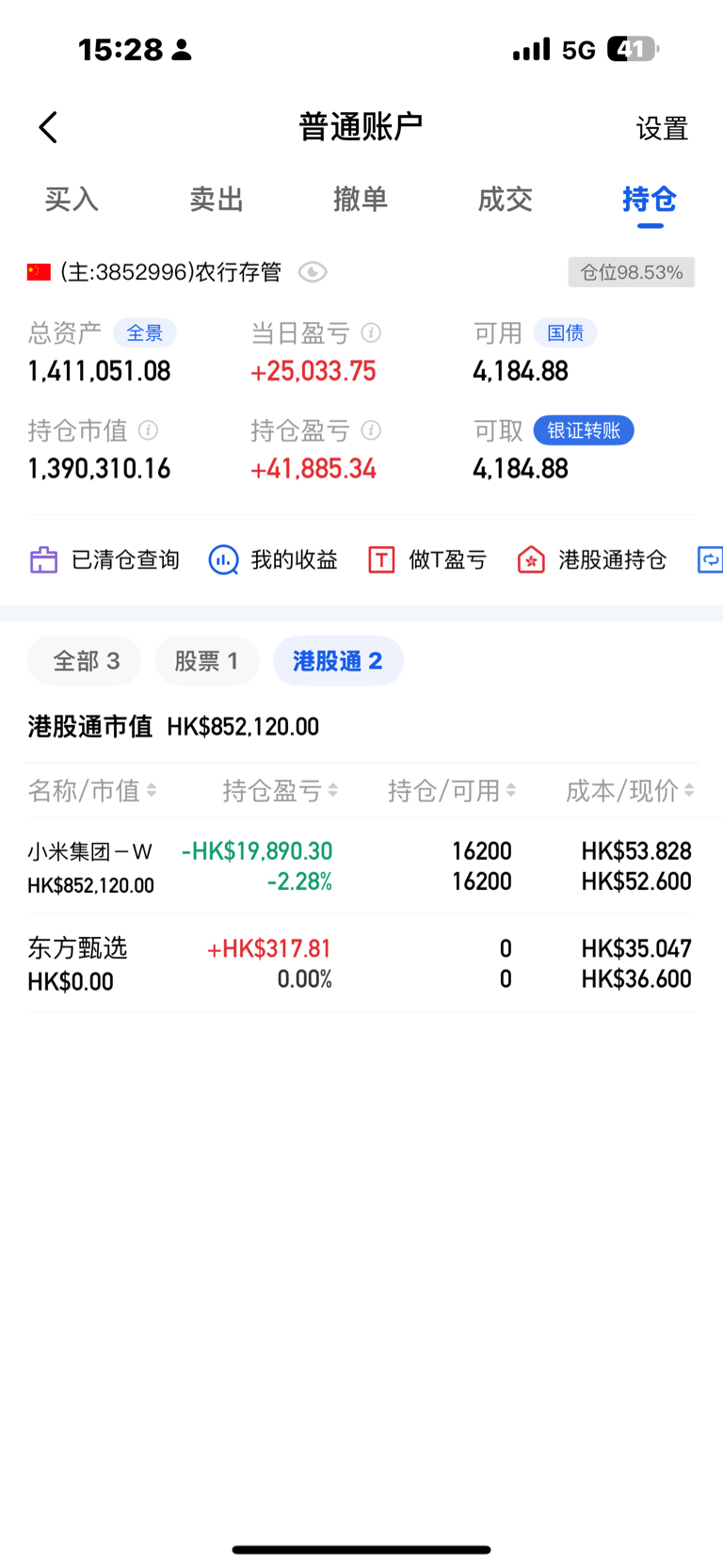Screen dimensions: 723x1568
Task: Open the 东方甄选 holding row
Action: [361, 963]
